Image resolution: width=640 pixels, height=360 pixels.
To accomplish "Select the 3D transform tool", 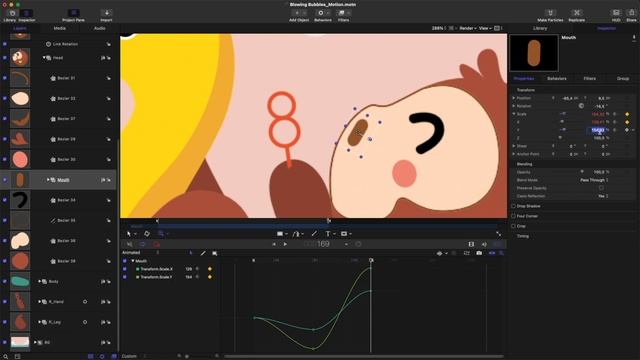I will tap(147, 234).
